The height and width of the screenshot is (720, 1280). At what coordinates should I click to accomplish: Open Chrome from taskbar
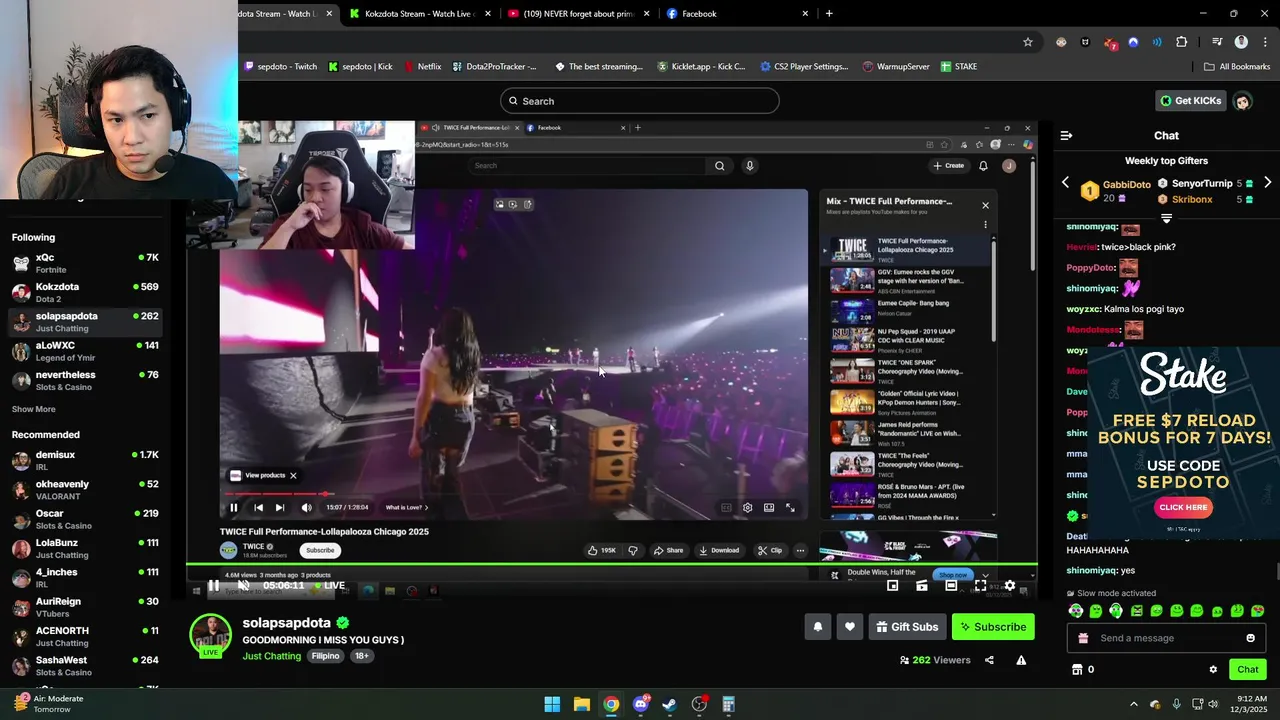(x=611, y=704)
